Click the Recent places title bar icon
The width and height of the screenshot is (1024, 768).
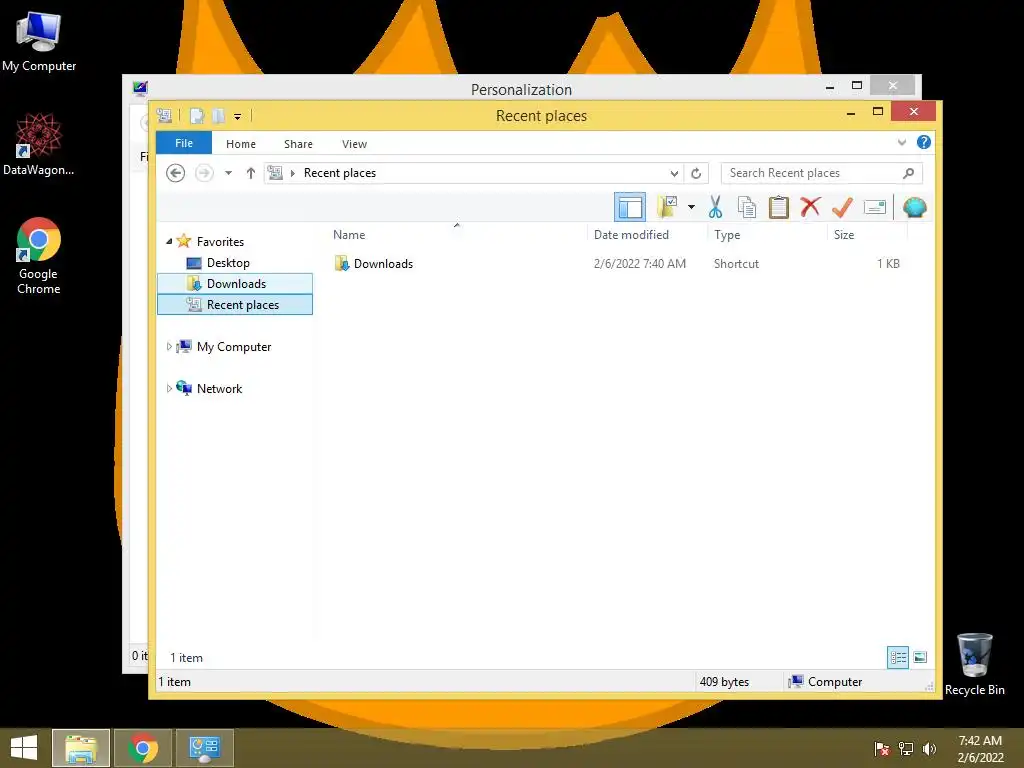164,116
